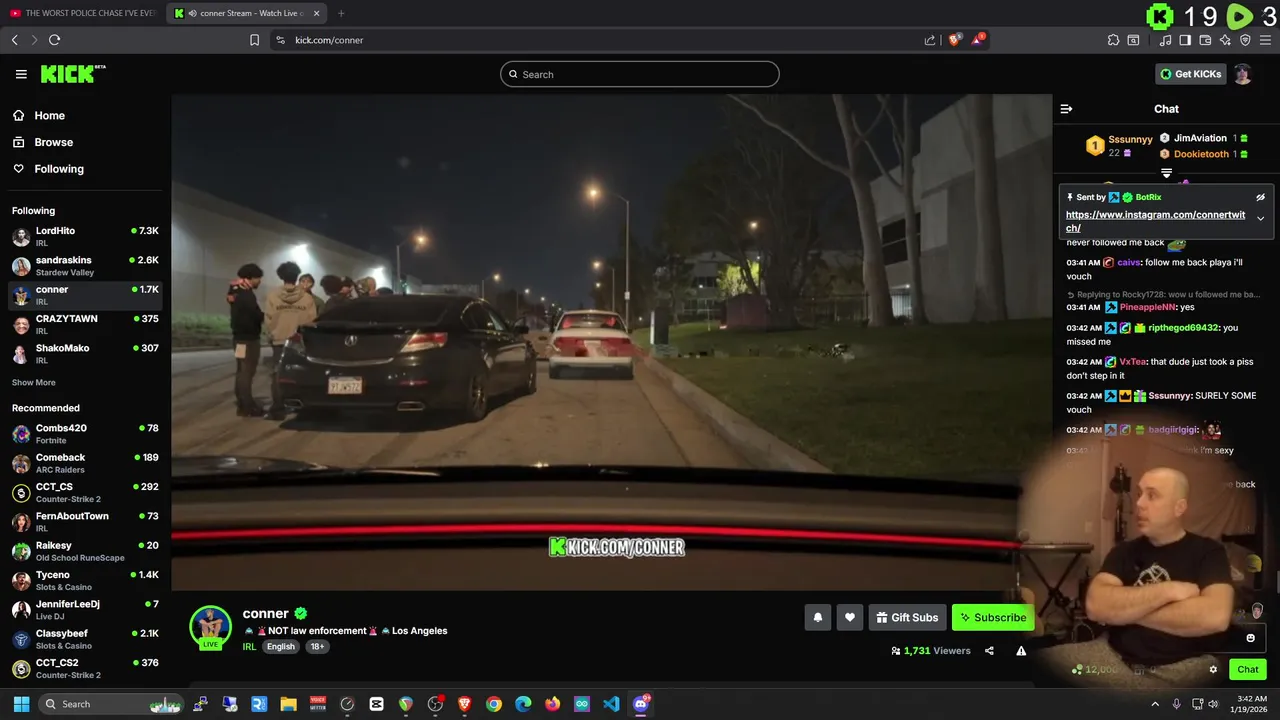1280x720 pixels.
Task: Switch to the YouTube police chase tab
Action: pos(82,13)
